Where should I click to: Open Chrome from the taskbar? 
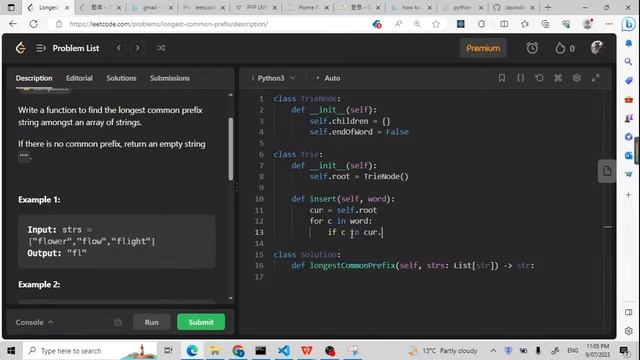[238, 351]
